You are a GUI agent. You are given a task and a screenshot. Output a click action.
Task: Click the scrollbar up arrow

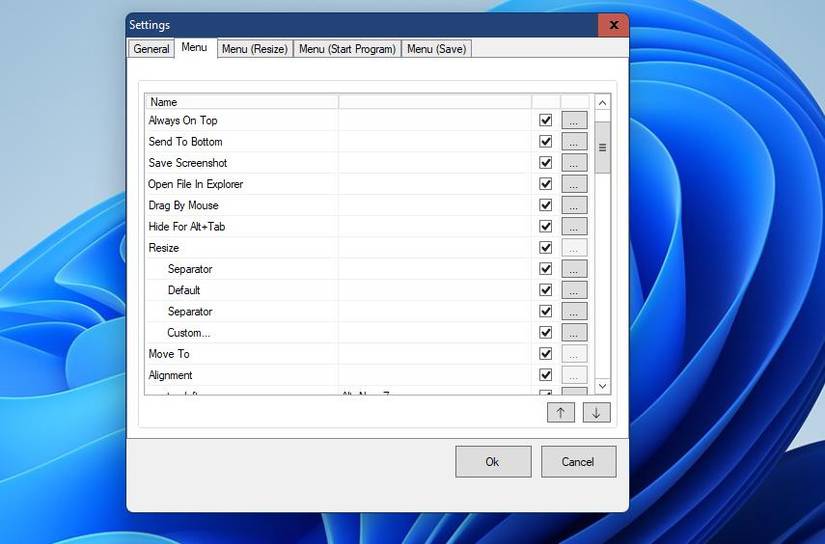click(602, 103)
